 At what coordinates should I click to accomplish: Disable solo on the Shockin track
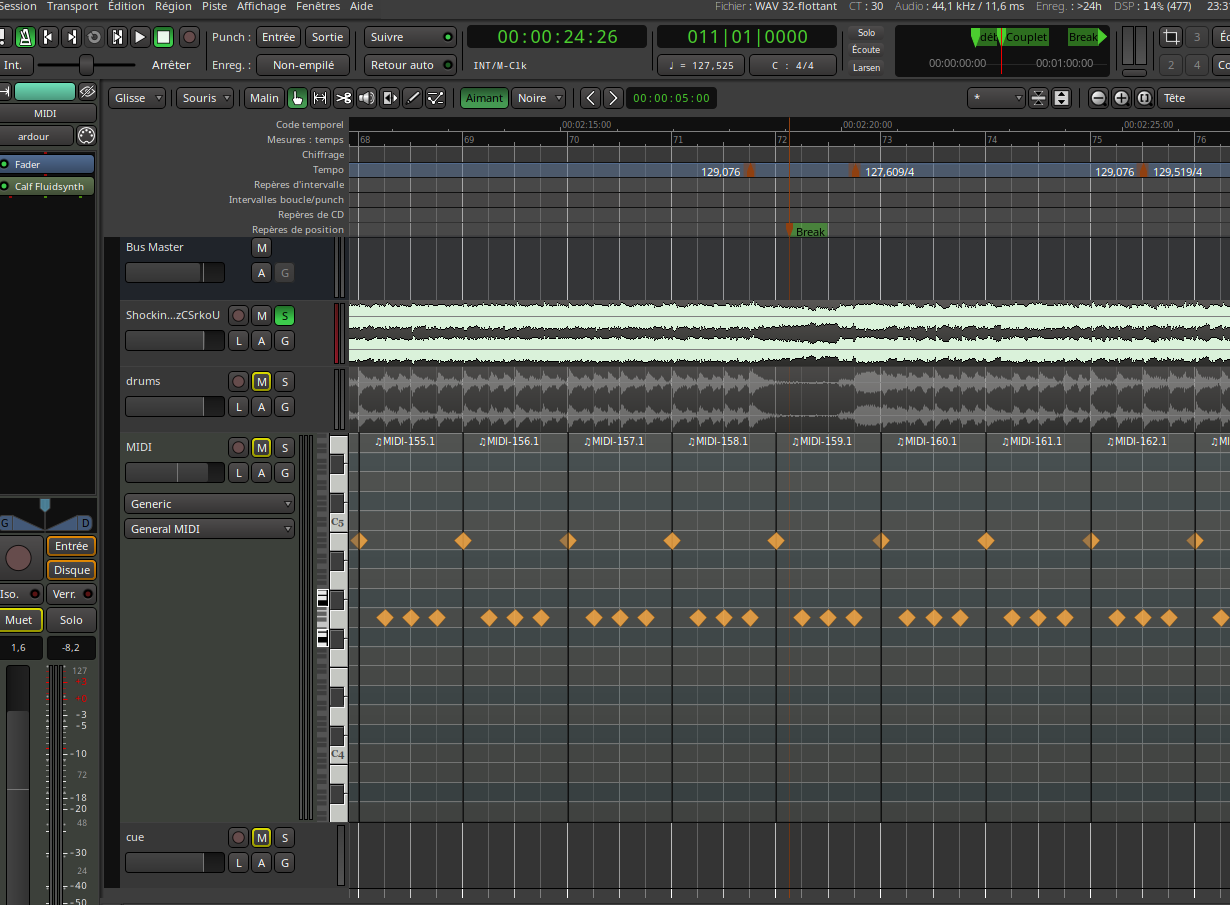point(284,315)
